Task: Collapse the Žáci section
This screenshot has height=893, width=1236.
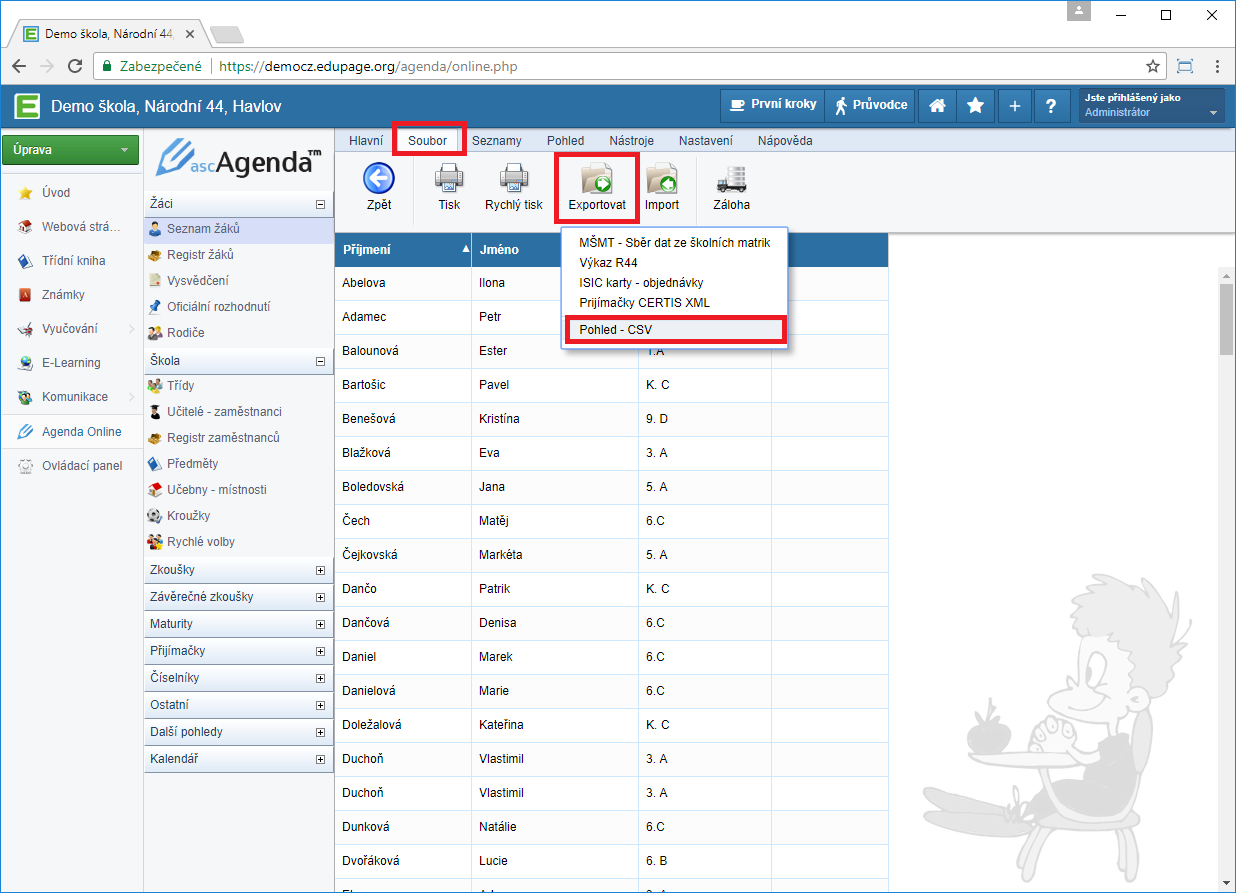Action: click(320, 204)
